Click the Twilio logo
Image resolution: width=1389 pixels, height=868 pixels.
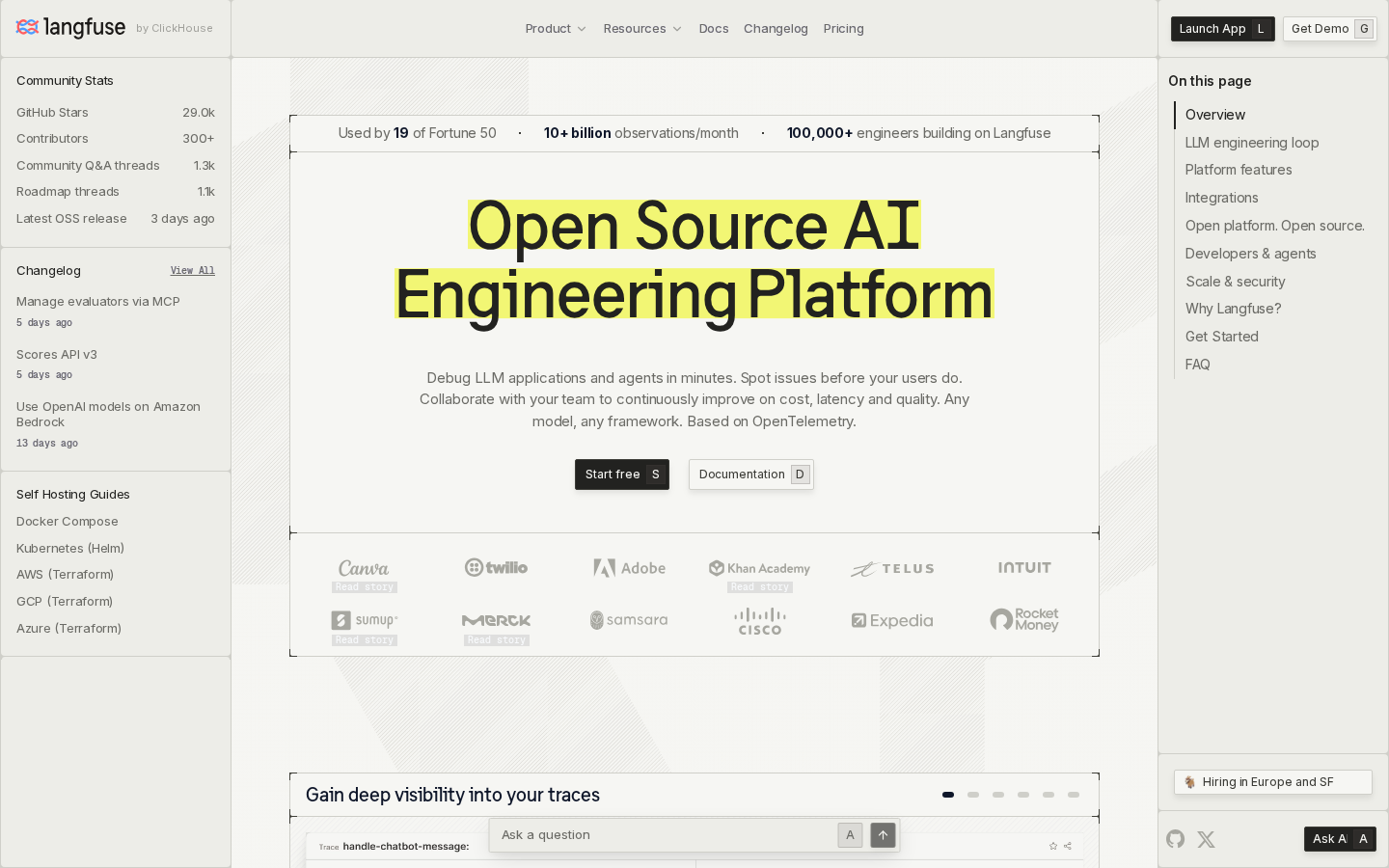pos(496,567)
